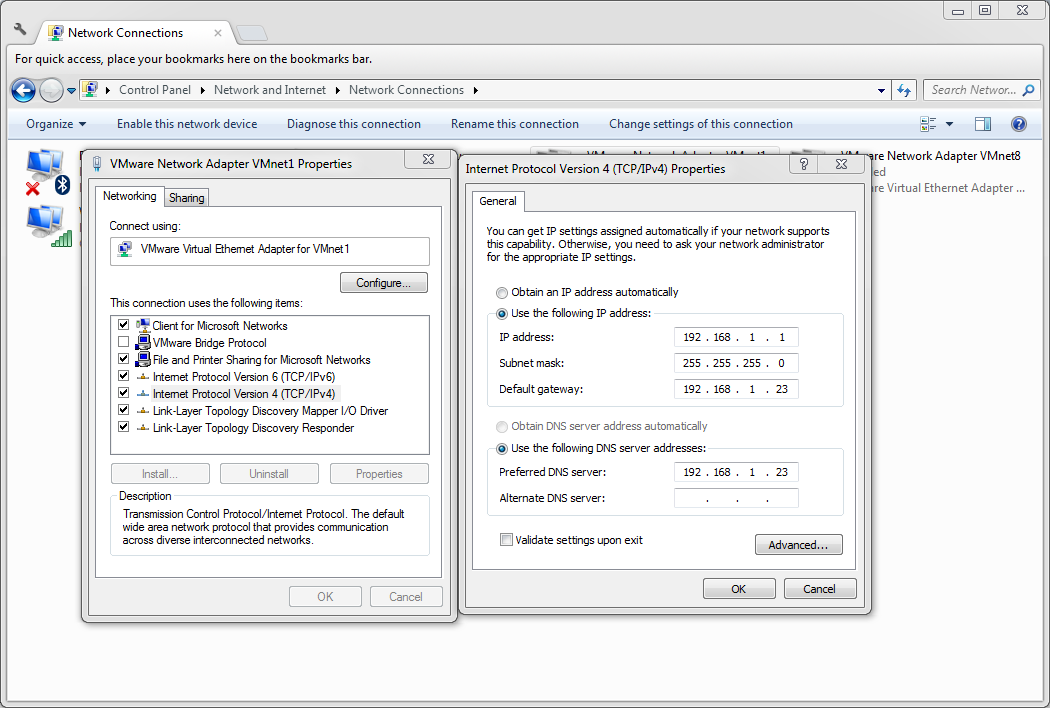Image resolution: width=1050 pixels, height=708 pixels.
Task: Expand the arrow after Network Connections breadcrumb
Action: pyautogui.click(x=475, y=90)
